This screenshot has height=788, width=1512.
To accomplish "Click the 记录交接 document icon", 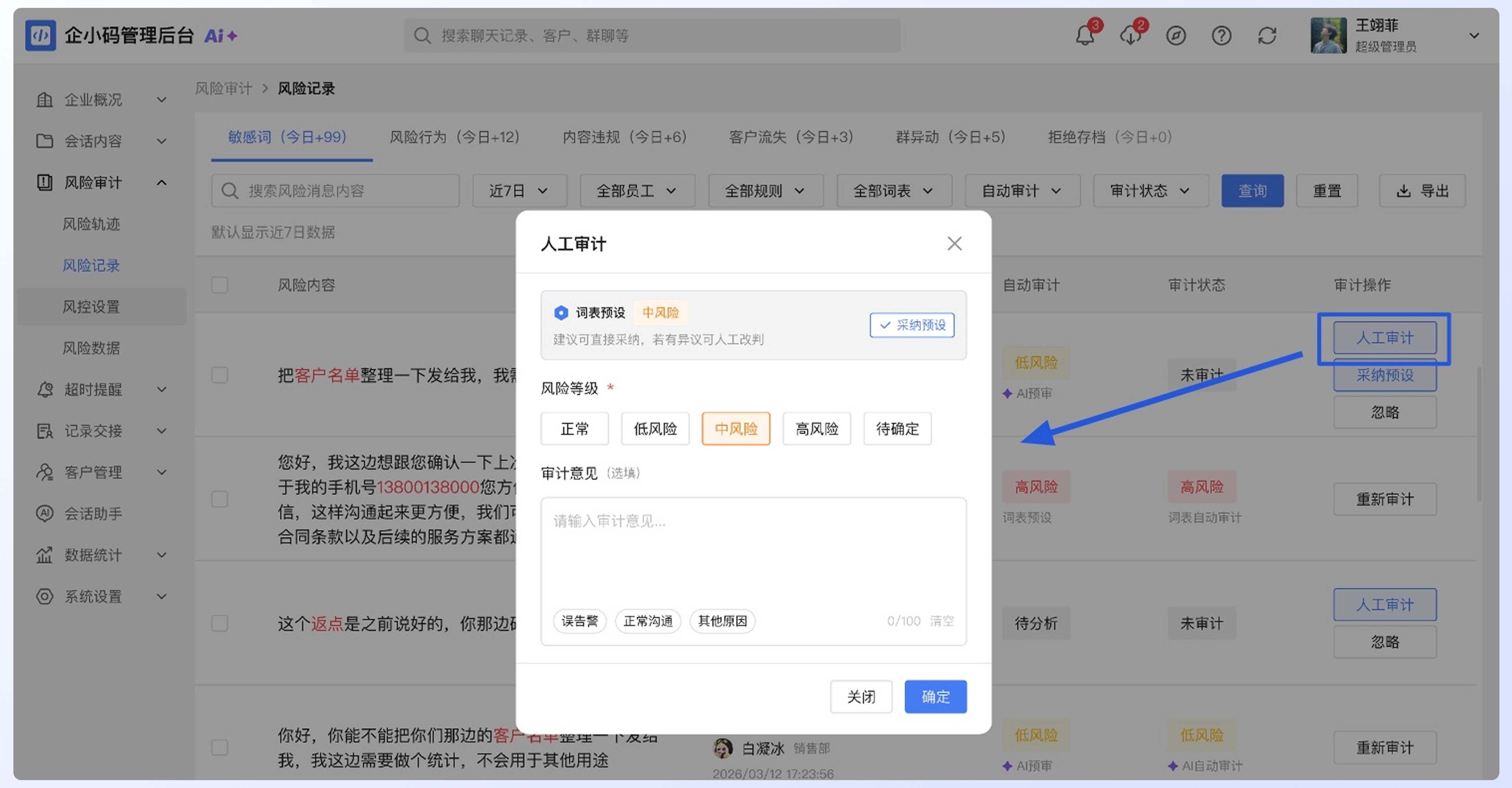I will tap(44, 431).
